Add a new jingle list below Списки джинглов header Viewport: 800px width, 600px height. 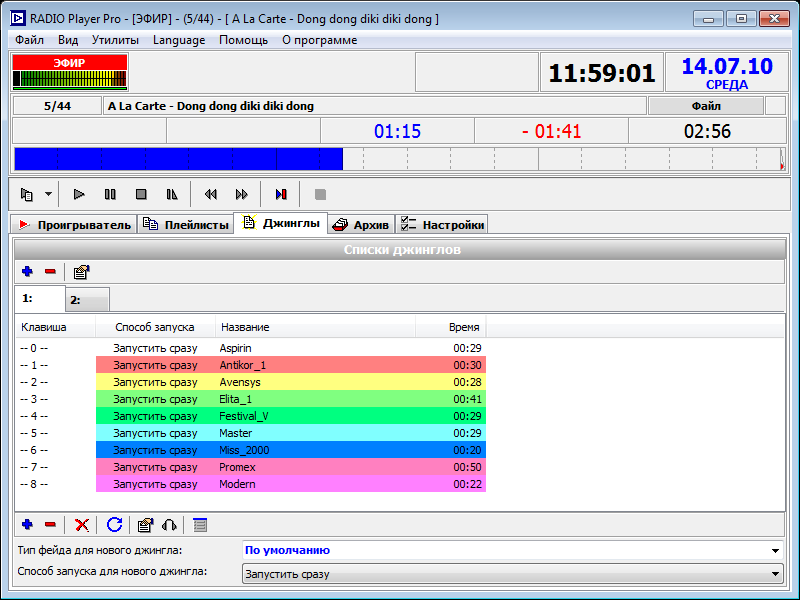pos(28,271)
